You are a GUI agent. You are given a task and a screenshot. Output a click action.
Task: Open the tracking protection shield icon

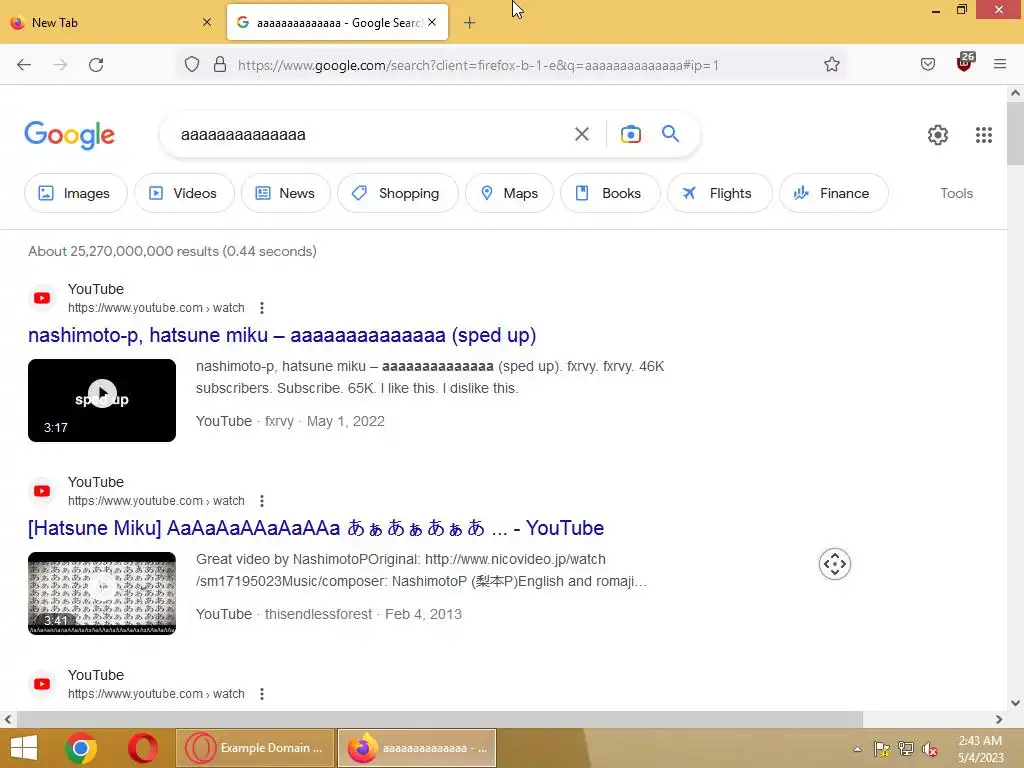coord(191,65)
